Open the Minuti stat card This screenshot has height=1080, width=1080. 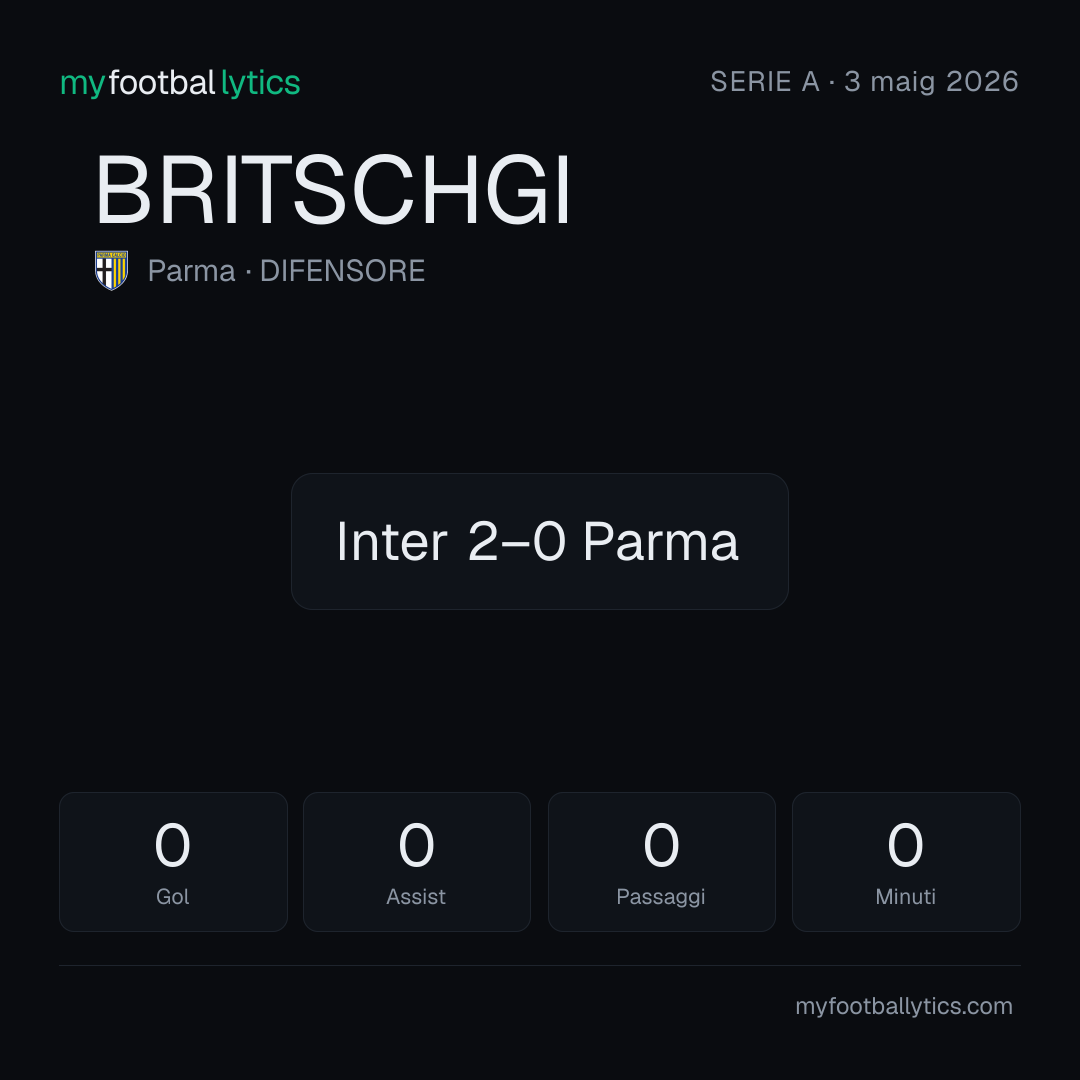point(906,862)
